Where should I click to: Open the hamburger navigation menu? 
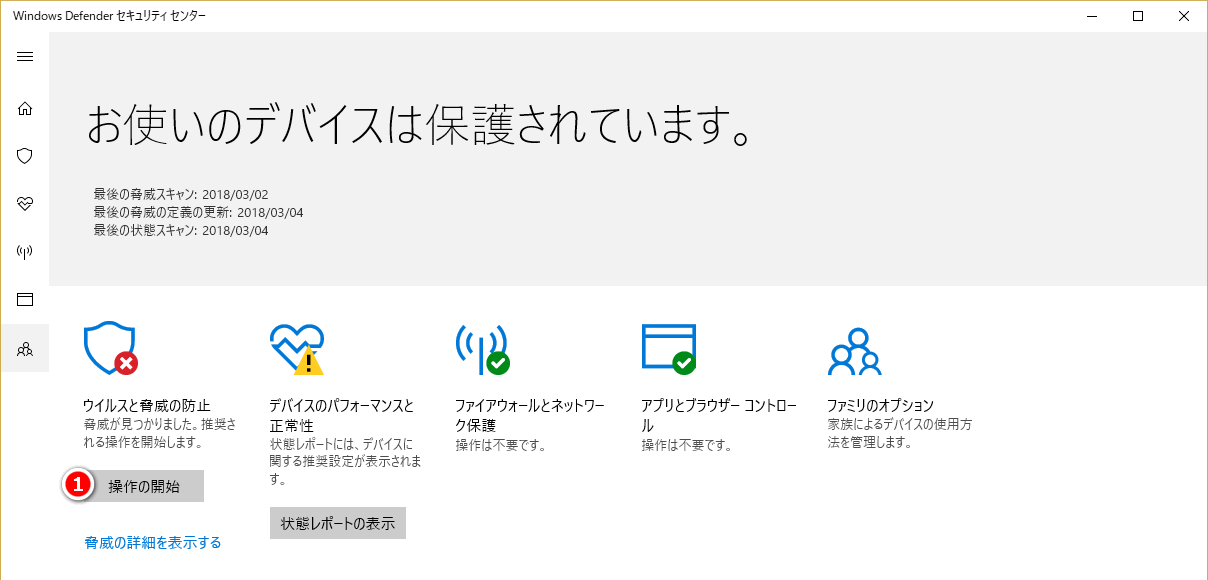[25, 56]
